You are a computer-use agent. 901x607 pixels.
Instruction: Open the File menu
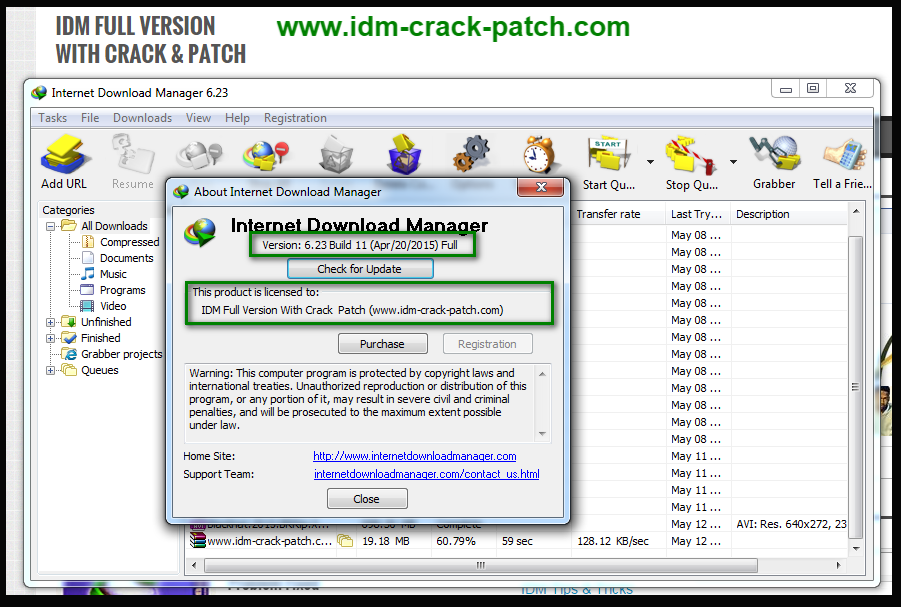(90, 118)
